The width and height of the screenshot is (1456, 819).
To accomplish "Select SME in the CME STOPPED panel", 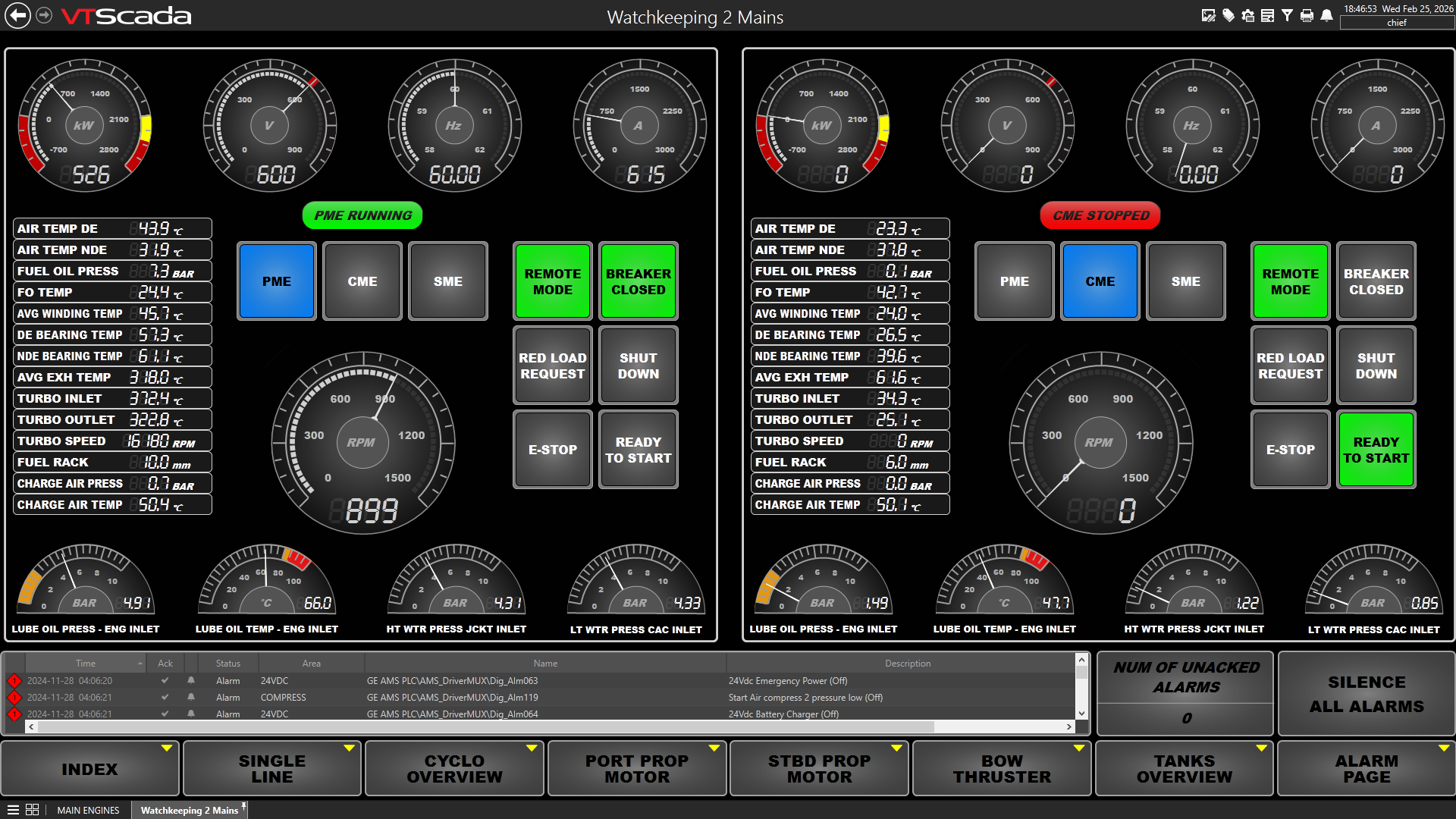I will (1186, 281).
